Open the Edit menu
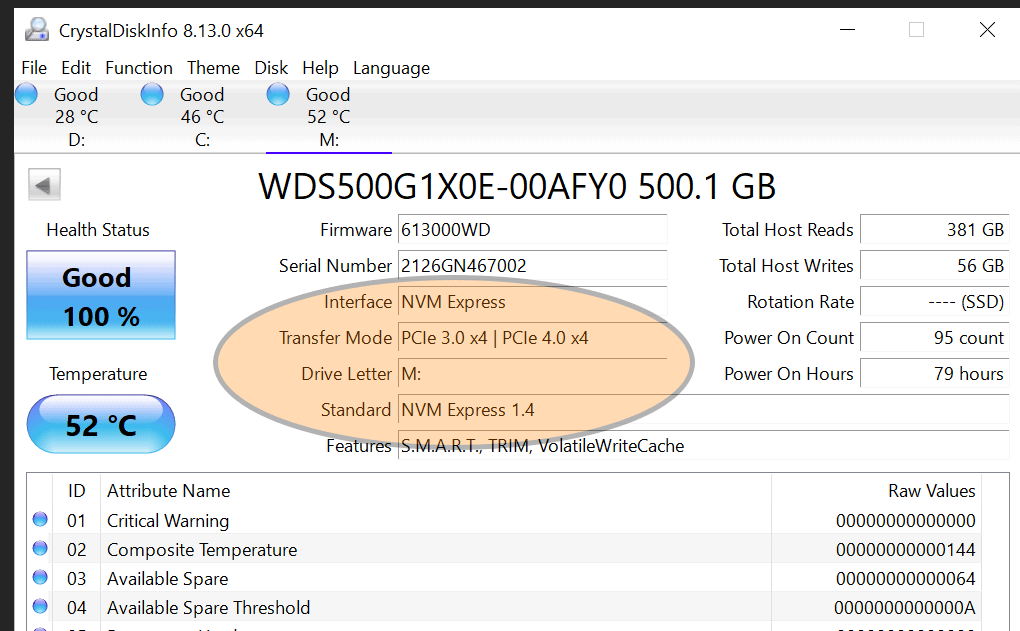1020x631 pixels. (x=76, y=68)
